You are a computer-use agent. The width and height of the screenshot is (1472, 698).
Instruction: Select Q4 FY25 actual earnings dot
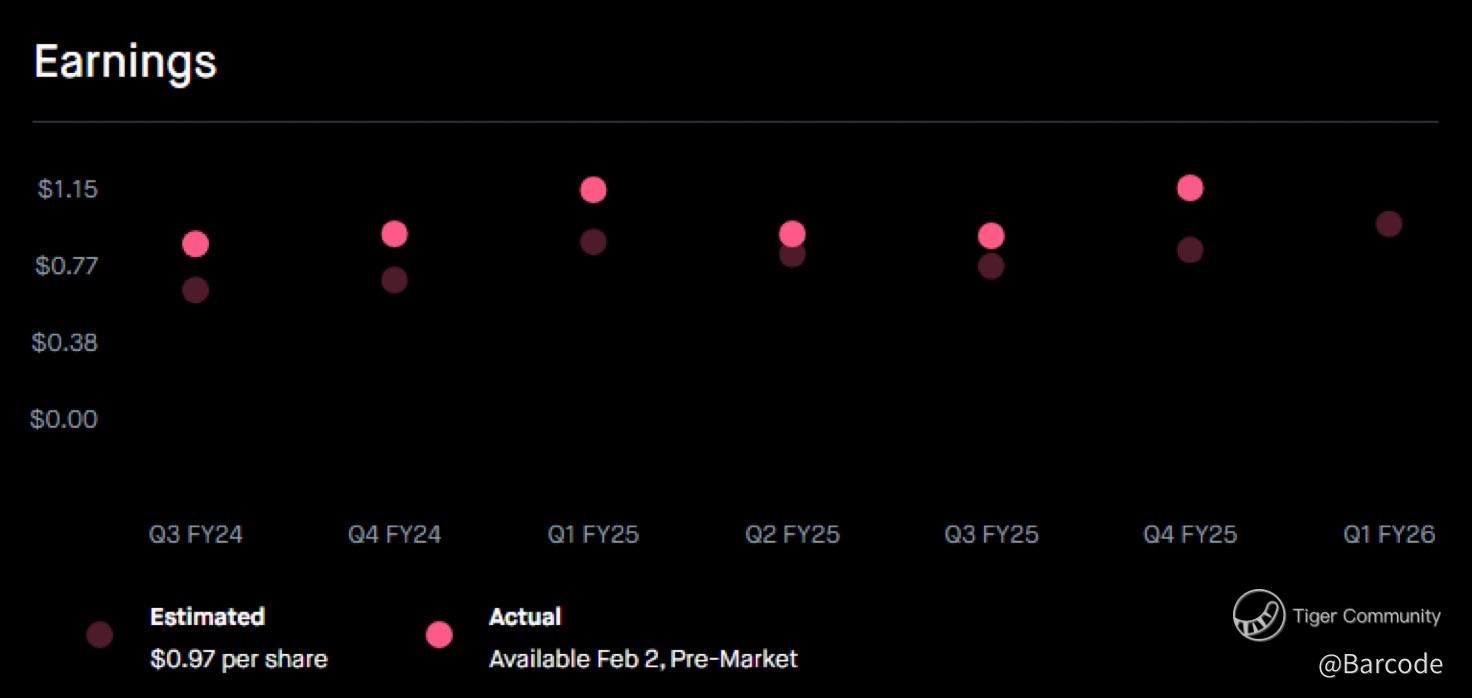click(x=1190, y=187)
